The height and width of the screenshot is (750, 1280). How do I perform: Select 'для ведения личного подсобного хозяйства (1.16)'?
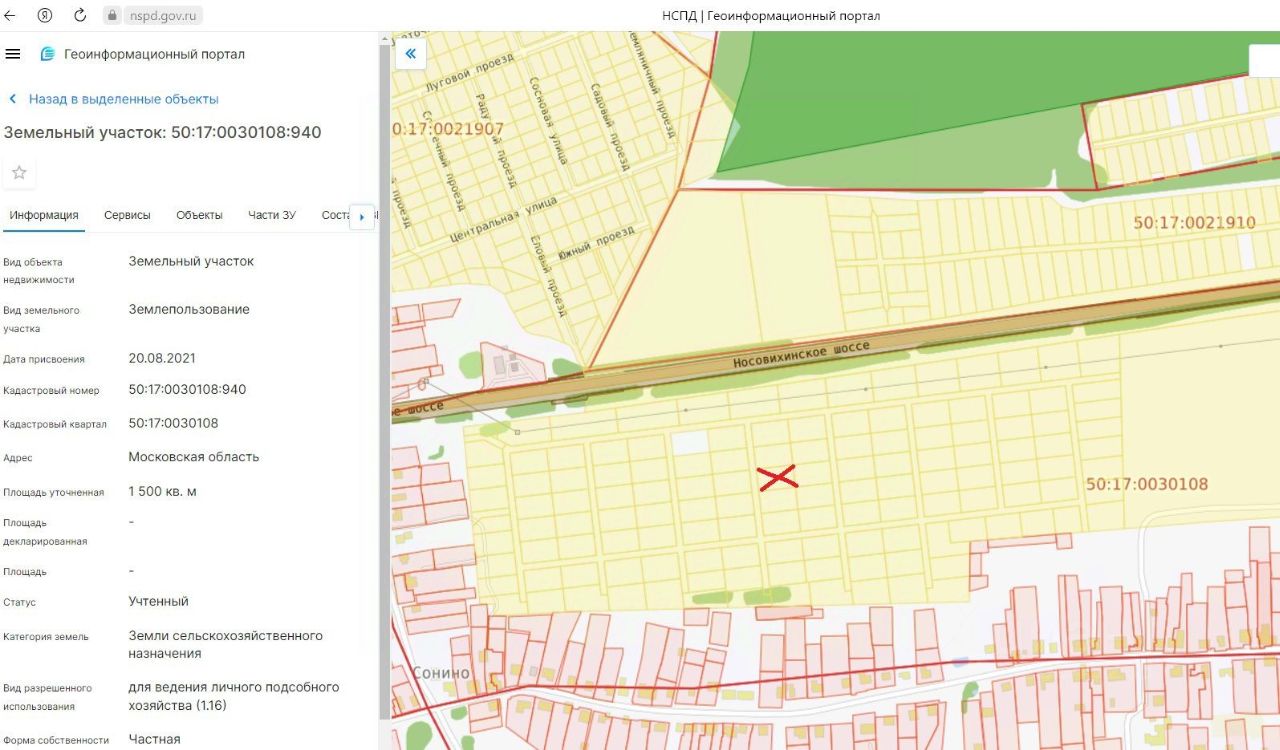234,696
